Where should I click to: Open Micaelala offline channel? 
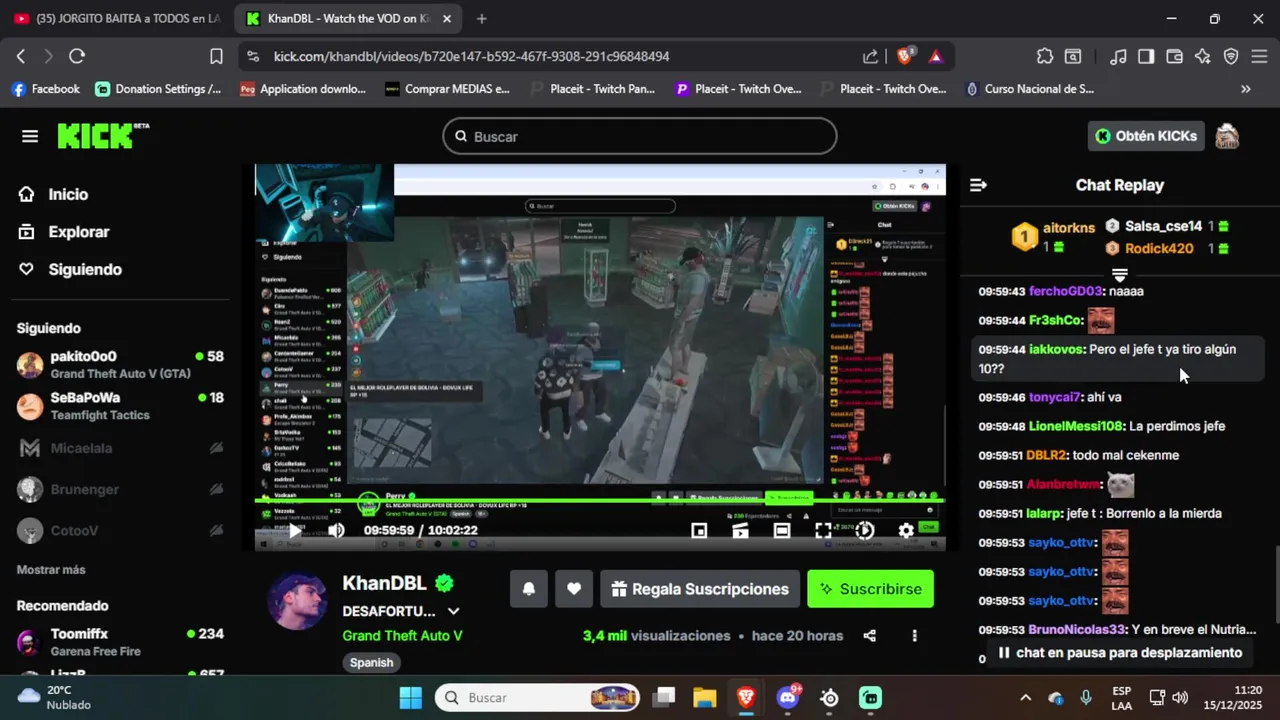[x=120, y=448]
